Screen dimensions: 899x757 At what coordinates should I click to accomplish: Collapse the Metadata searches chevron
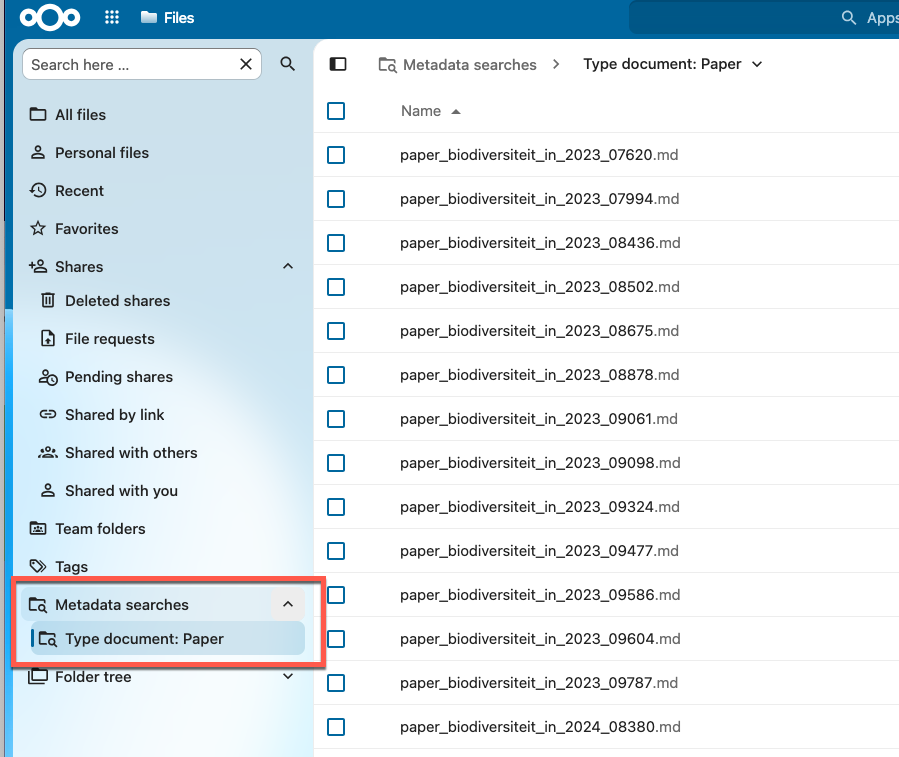pos(288,604)
